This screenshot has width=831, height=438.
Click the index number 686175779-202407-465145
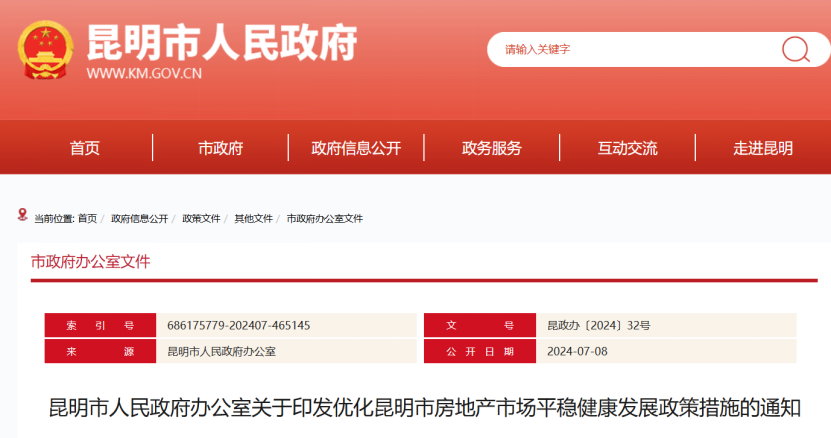(x=239, y=326)
